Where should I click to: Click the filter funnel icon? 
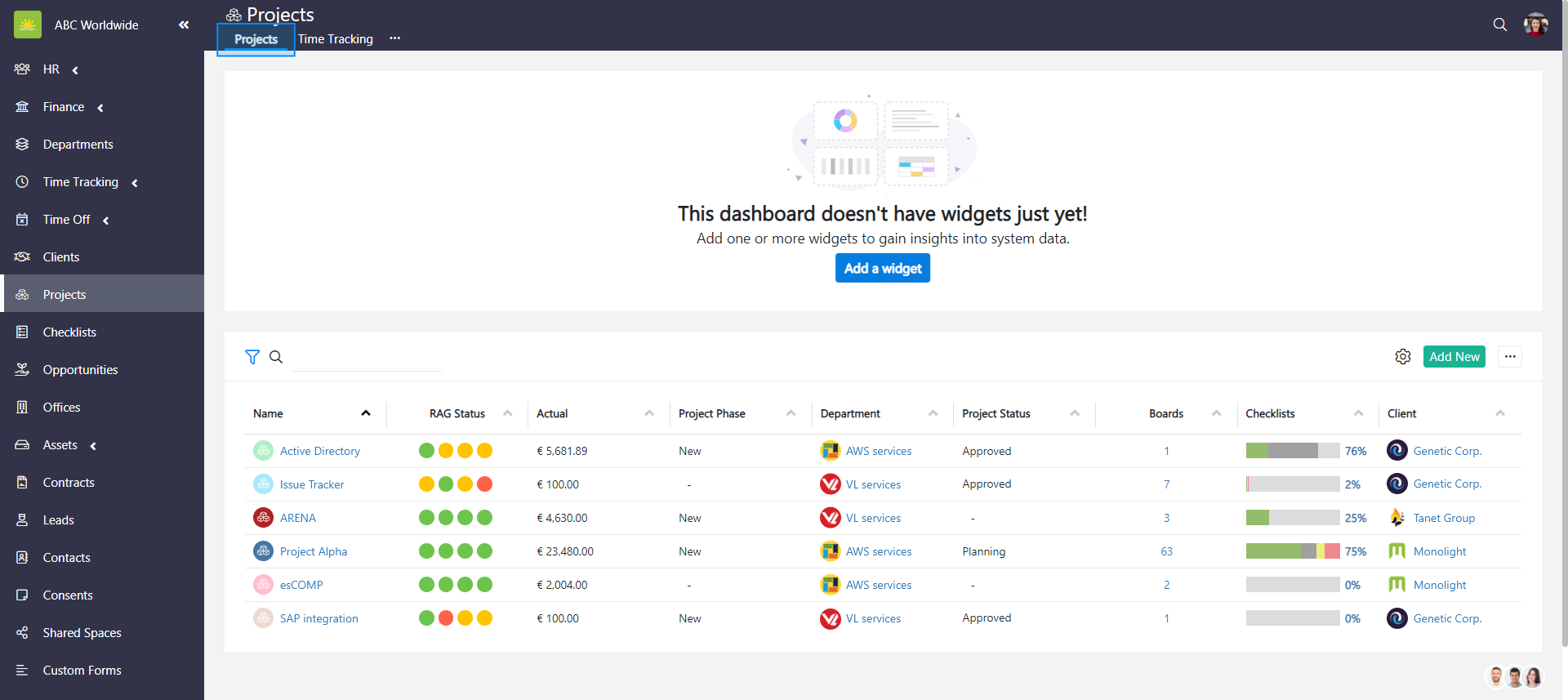point(252,357)
